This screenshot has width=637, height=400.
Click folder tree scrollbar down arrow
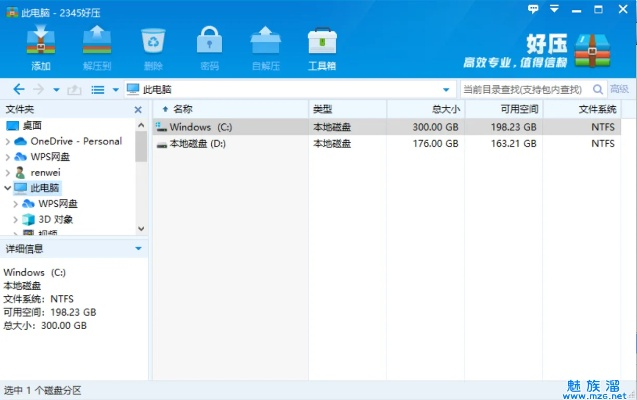click(141, 229)
